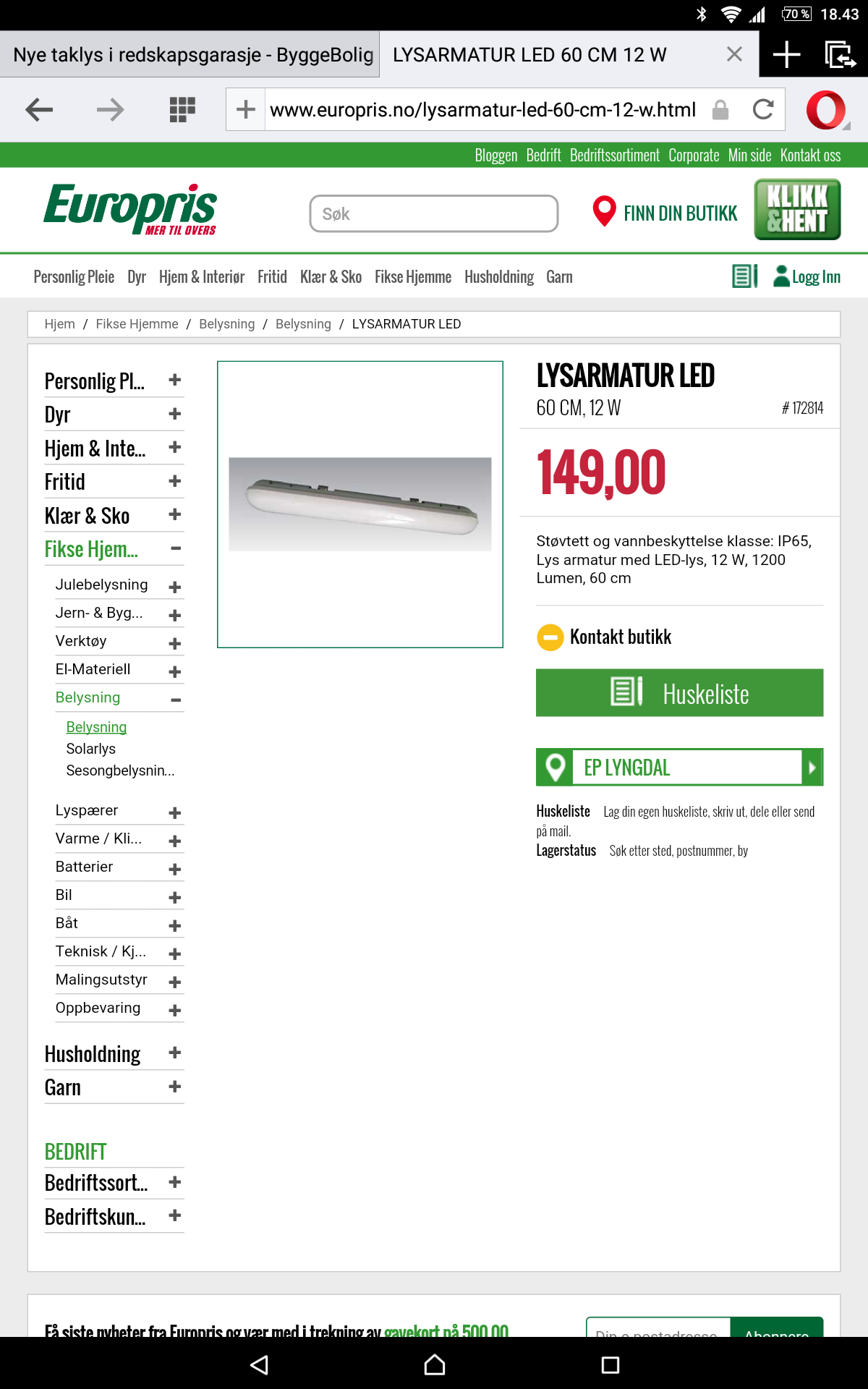Open the EP Lyngdal store selector
This screenshot has height=1389, width=868.
[x=679, y=768]
